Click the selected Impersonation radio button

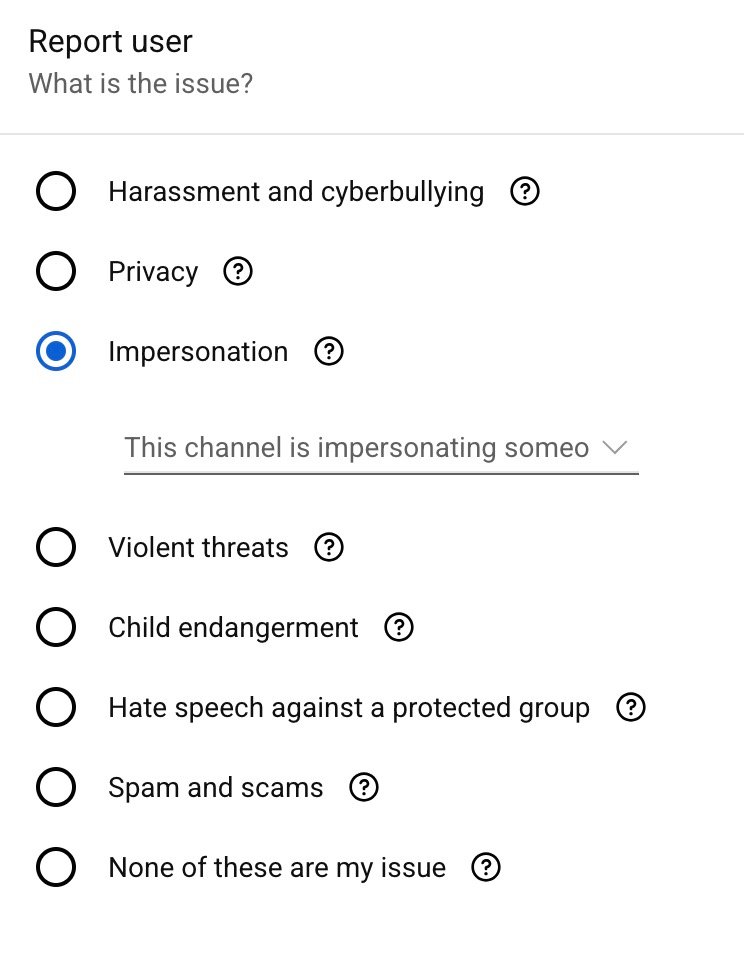(x=55, y=352)
